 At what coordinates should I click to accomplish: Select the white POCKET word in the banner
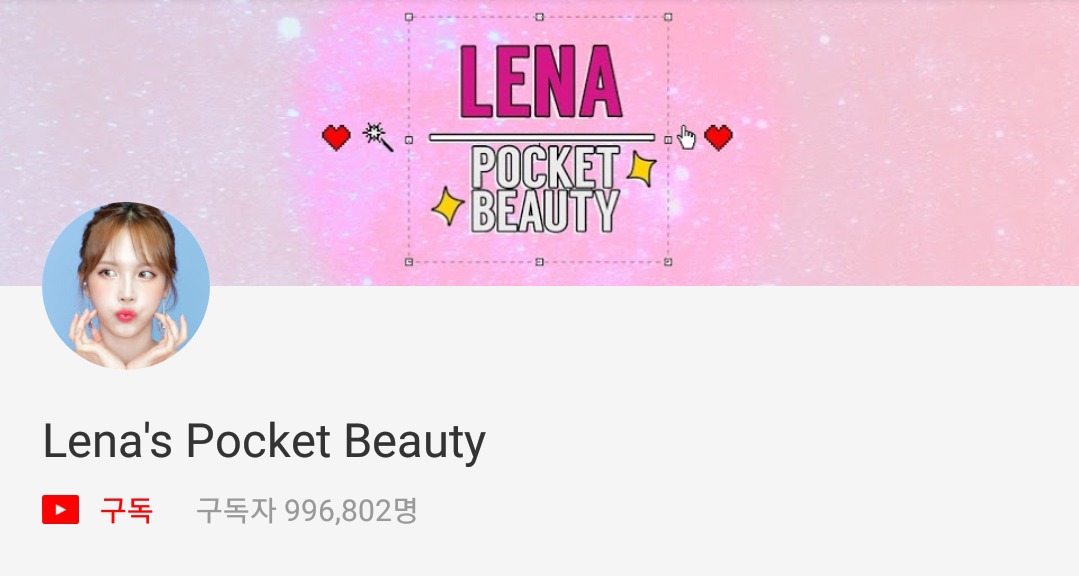click(545, 167)
